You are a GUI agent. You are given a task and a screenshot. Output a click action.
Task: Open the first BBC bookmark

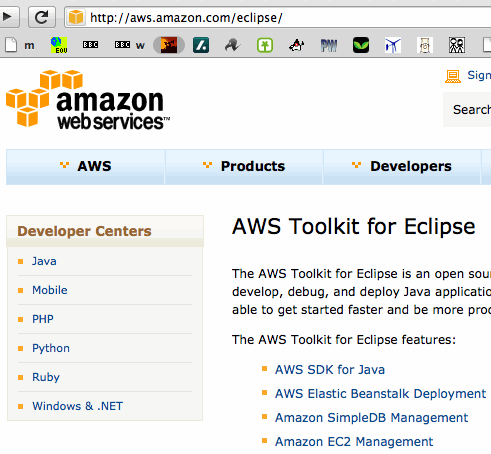pyautogui.click(x=91, y=45)
